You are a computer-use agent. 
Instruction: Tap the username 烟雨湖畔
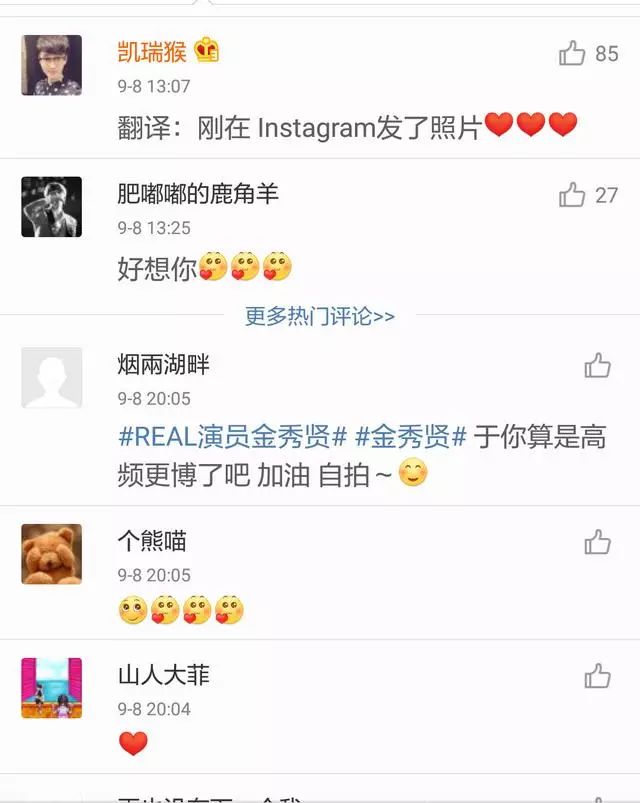point(164,365)
